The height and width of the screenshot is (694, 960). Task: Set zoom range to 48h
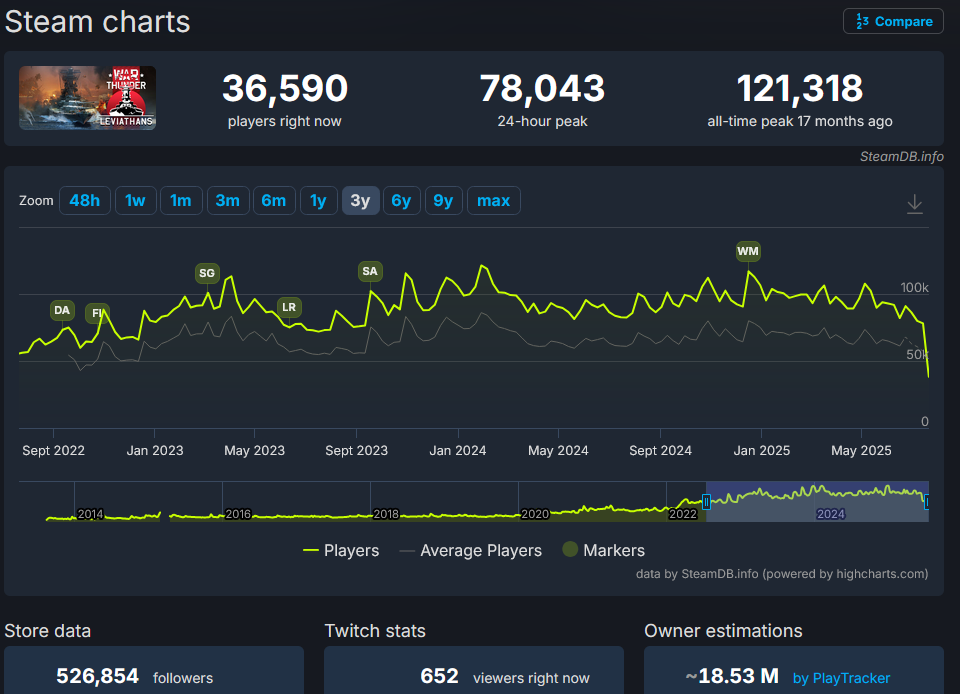84,201
